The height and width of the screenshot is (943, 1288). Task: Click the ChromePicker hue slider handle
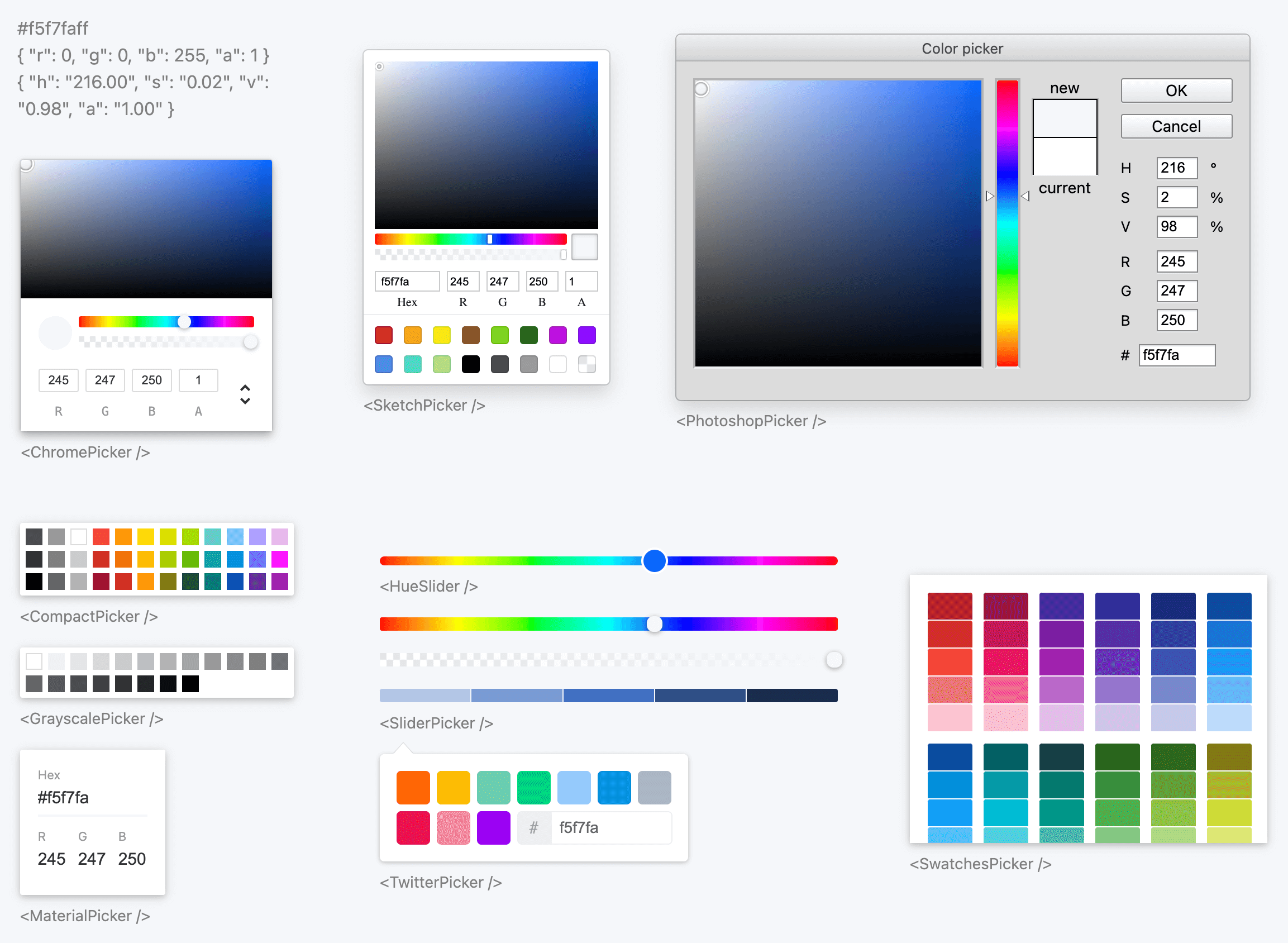point(184,322)
